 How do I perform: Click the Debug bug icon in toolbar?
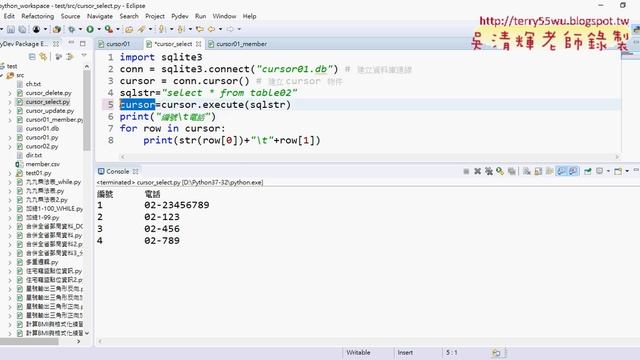pyautogui.click(x=72, y=29)
